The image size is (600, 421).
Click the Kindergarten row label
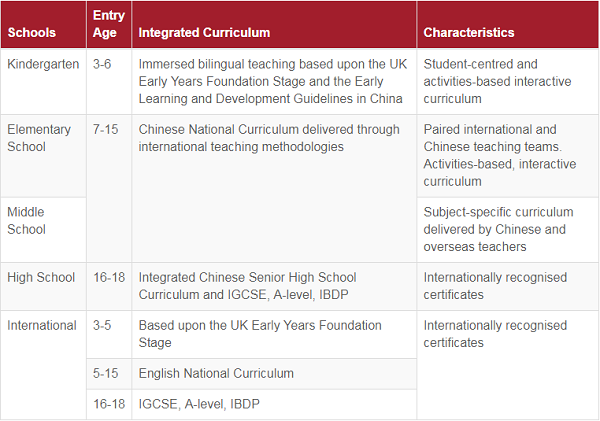point(43,64)
